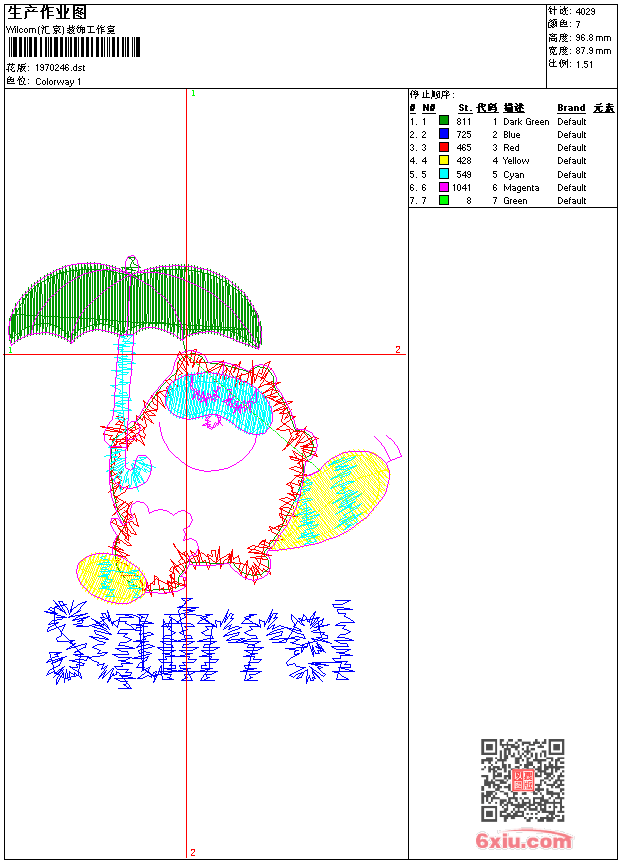The height and width of the screenshot is (860, 620).
Task: Click the "生产作业图" page title
Action: pos(47,13)
